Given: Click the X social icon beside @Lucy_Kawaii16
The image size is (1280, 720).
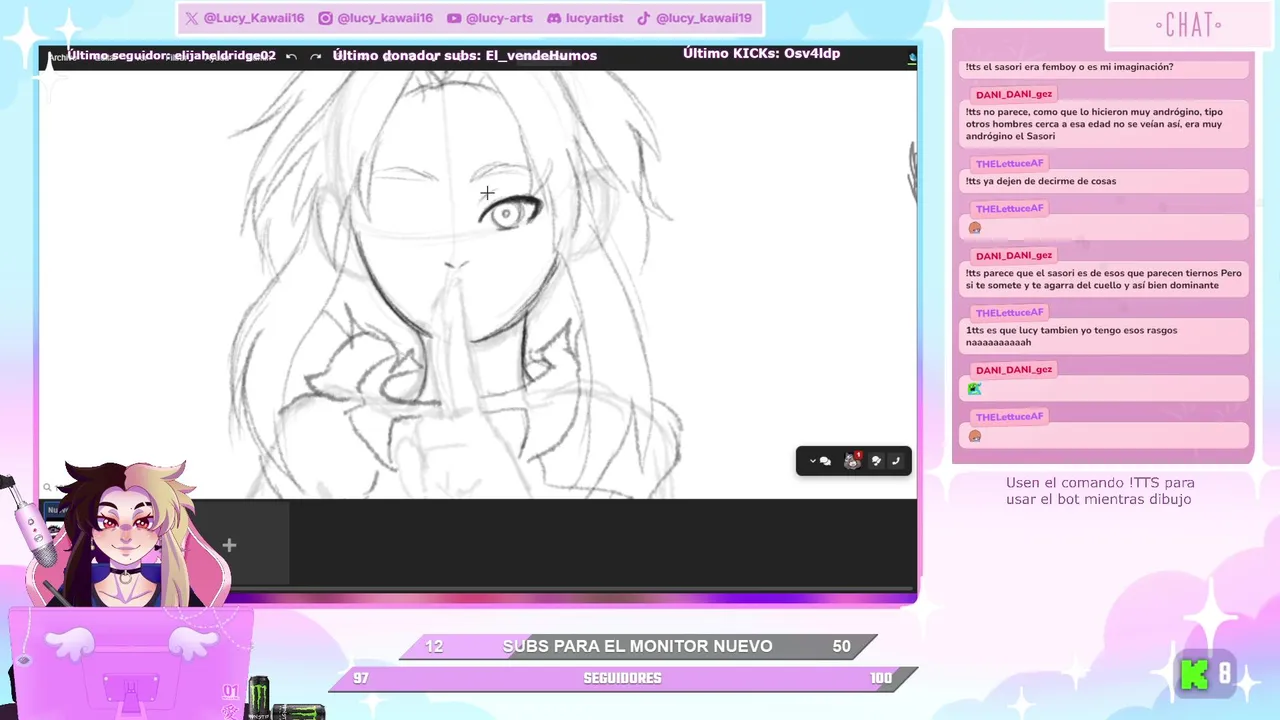Looking at the screenshot, I should [x=192, y=18].
